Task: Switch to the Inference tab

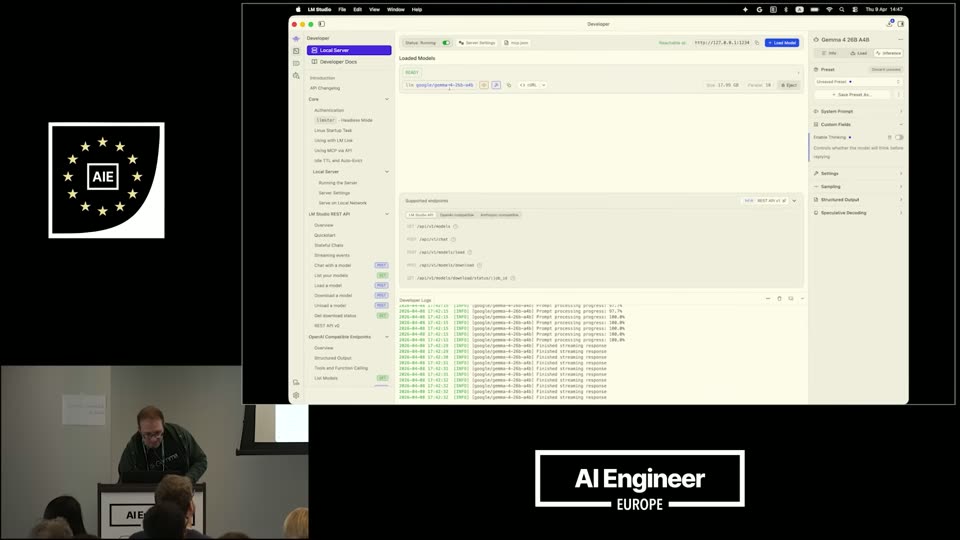Action: 888,53
